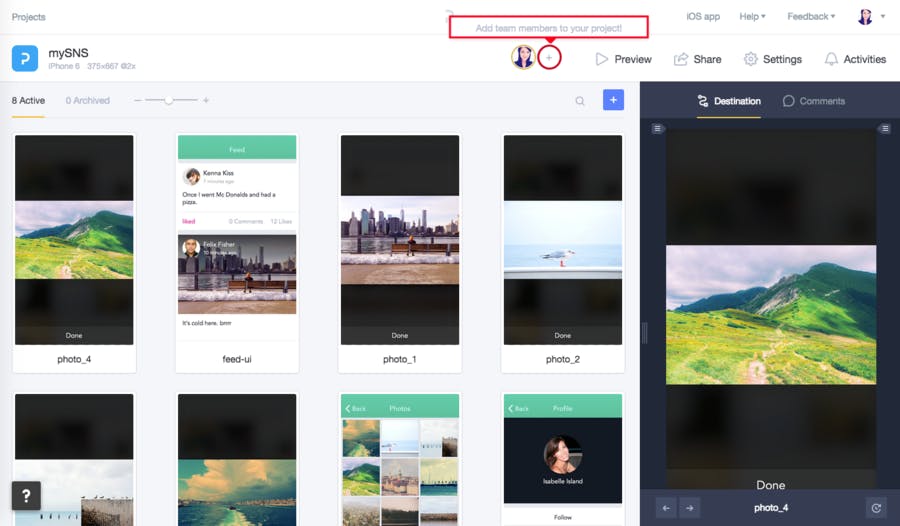
Task: Click the photo_4 label in preview footer
Action: point(771,508)
